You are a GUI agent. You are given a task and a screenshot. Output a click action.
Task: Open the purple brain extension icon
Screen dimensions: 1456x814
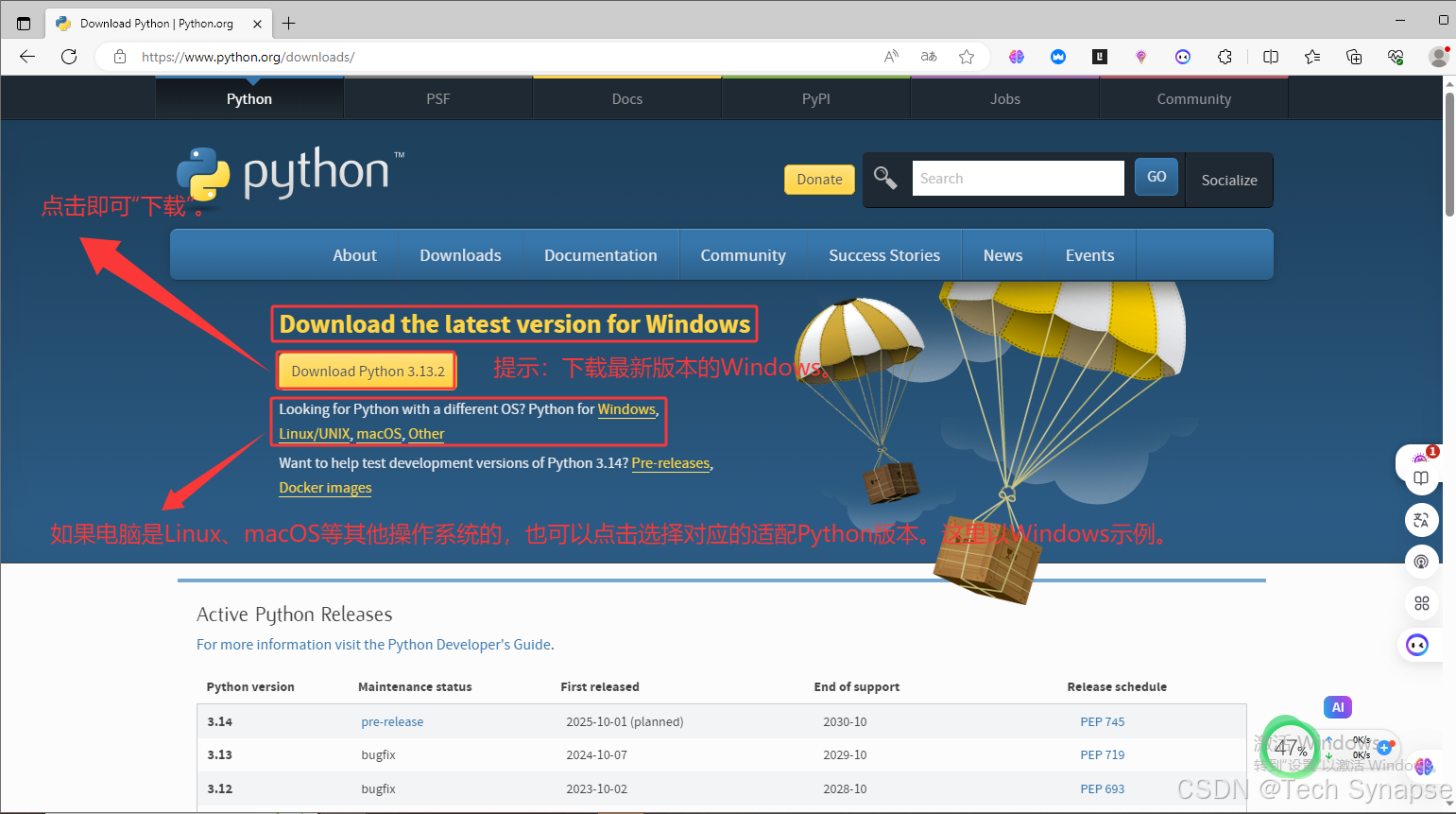pyautogui.click(x=1017, y=57)
